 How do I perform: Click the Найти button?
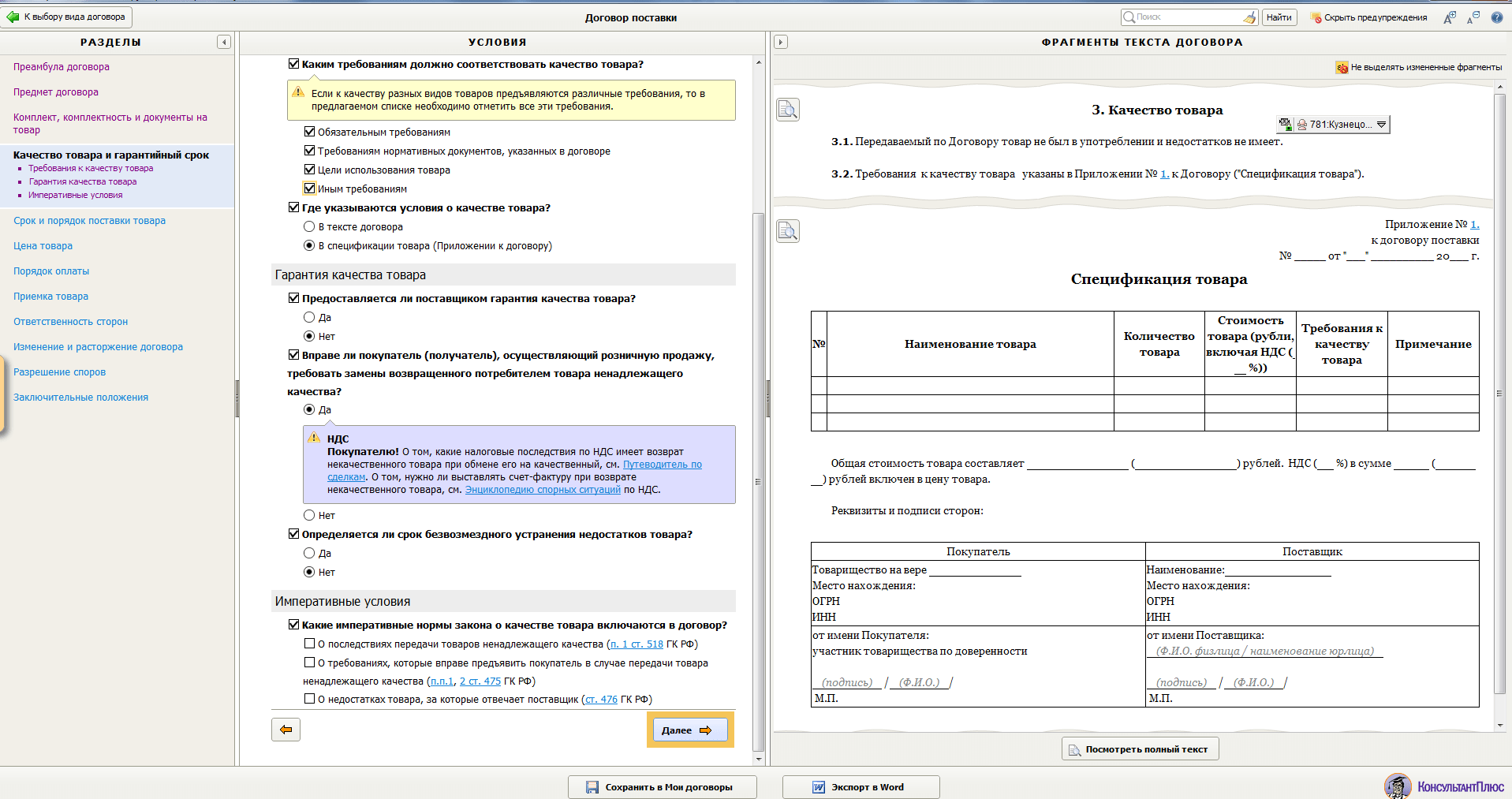click(1279, 17)
